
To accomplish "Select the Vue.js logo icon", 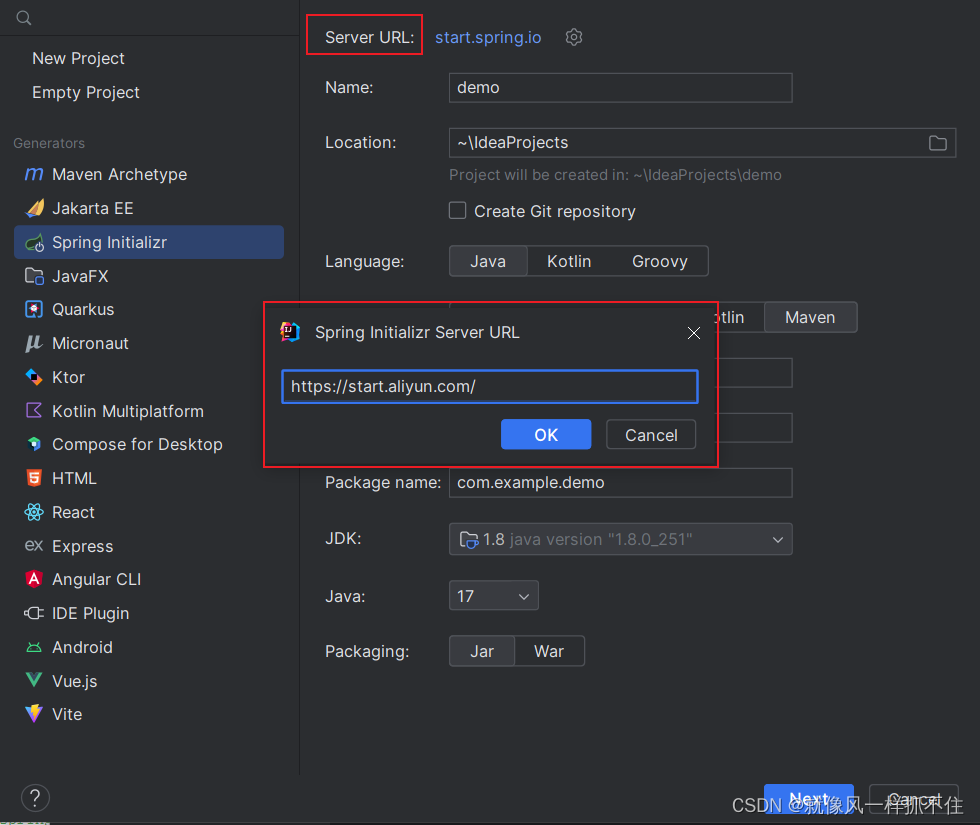I will (34, 681).
